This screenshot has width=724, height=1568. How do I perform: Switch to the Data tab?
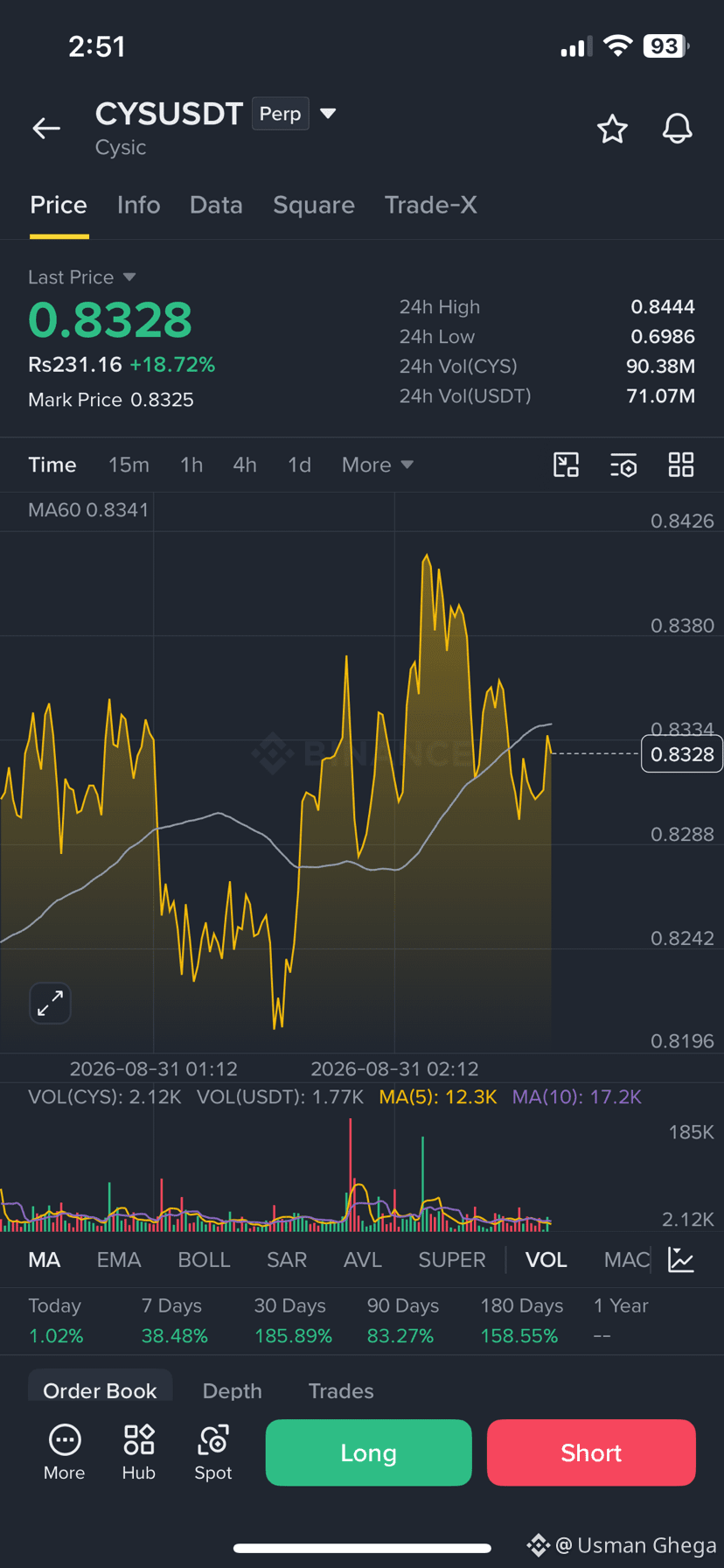point(216,206)
